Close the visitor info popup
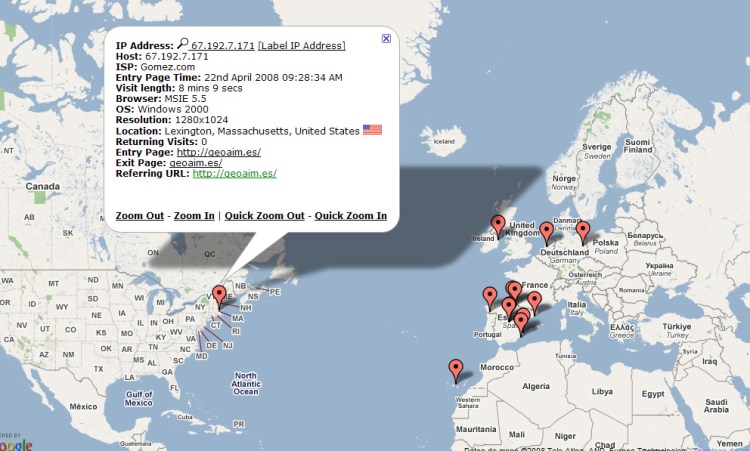The height and width of the screenshot is (451, 750). [x=386, y=38]
